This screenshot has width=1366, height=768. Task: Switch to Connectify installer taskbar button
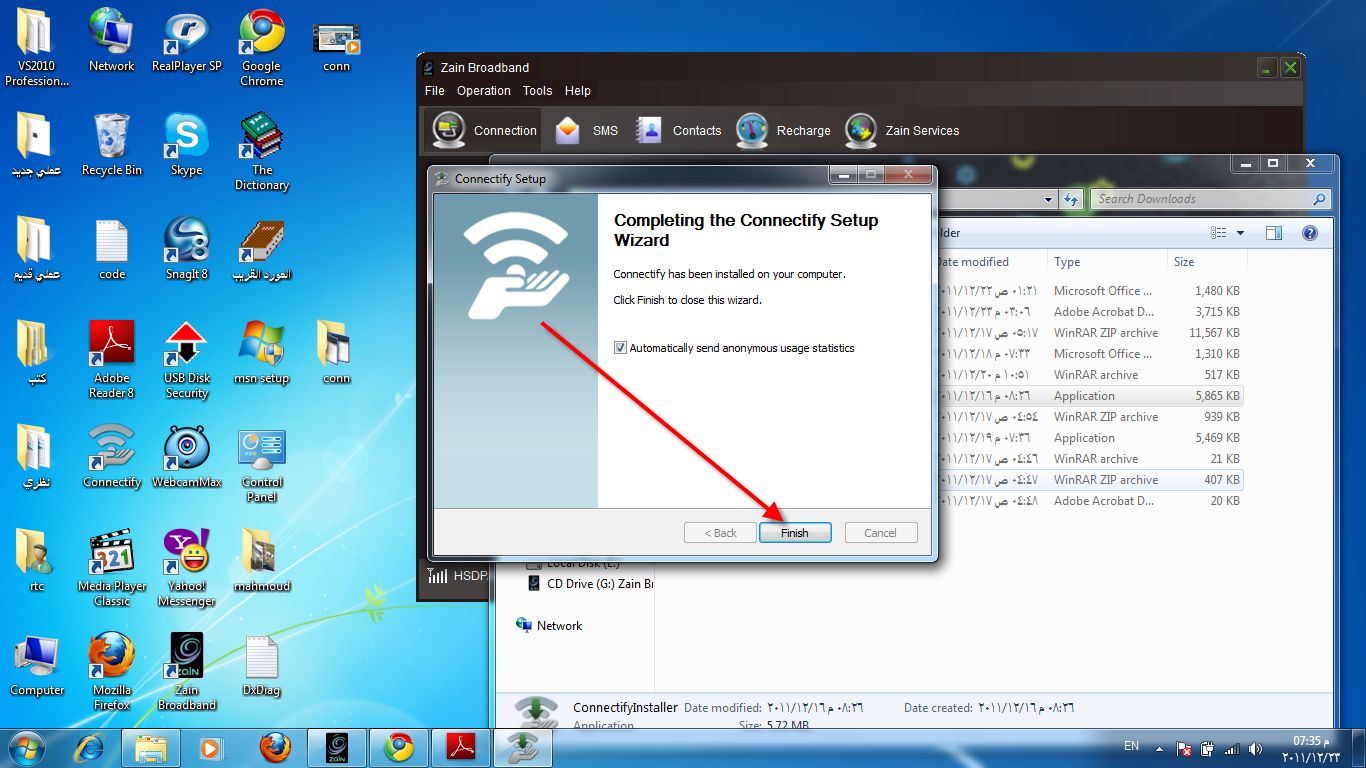pos(523,747)
